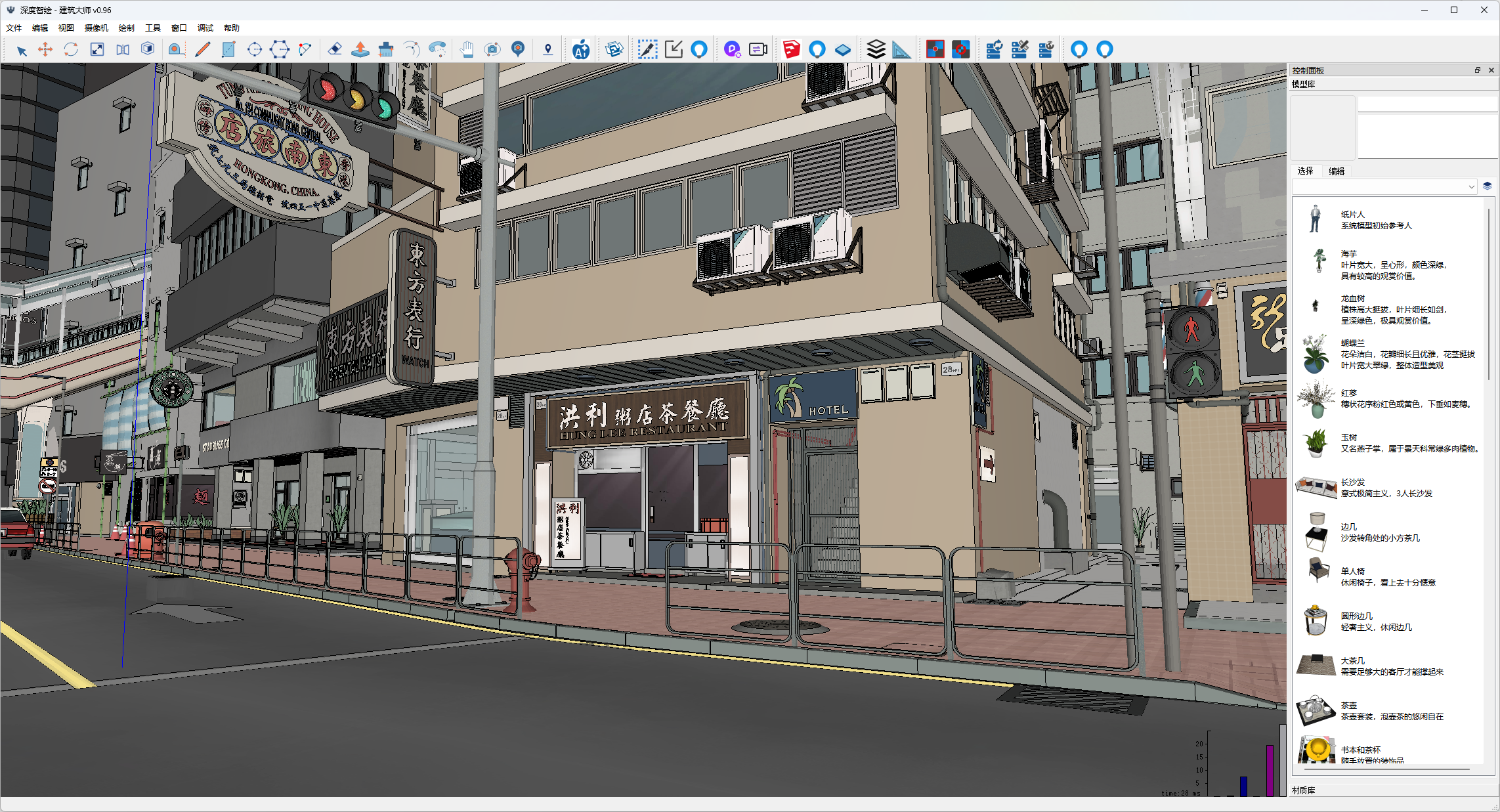Select the 茶壶 model item
Viewport: 1500px width, 812px height.
[1388, 711]
